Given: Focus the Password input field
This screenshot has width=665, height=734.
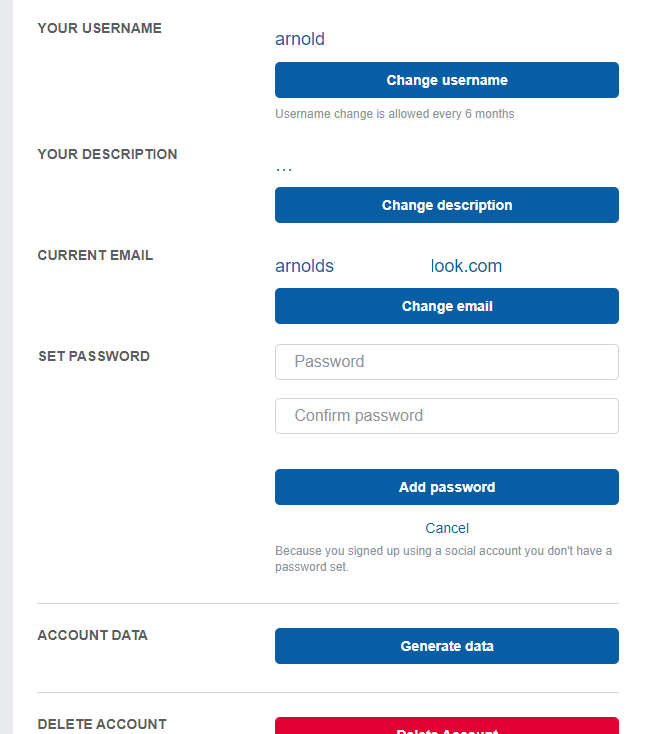Looking at the screenshot, I should (x=446, y=362).
